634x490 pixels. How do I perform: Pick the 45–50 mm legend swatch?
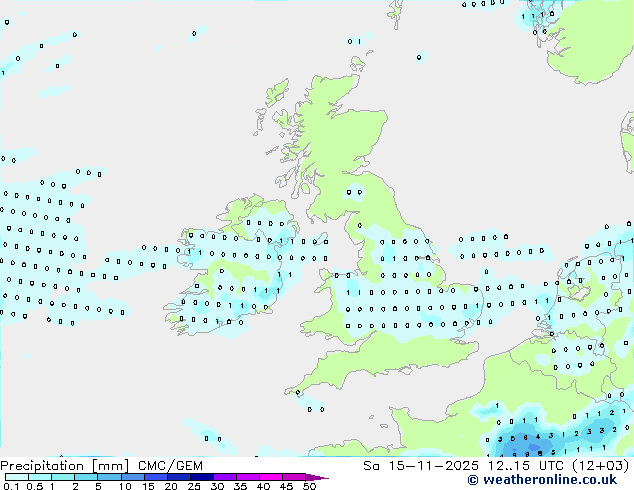[294, 477]
